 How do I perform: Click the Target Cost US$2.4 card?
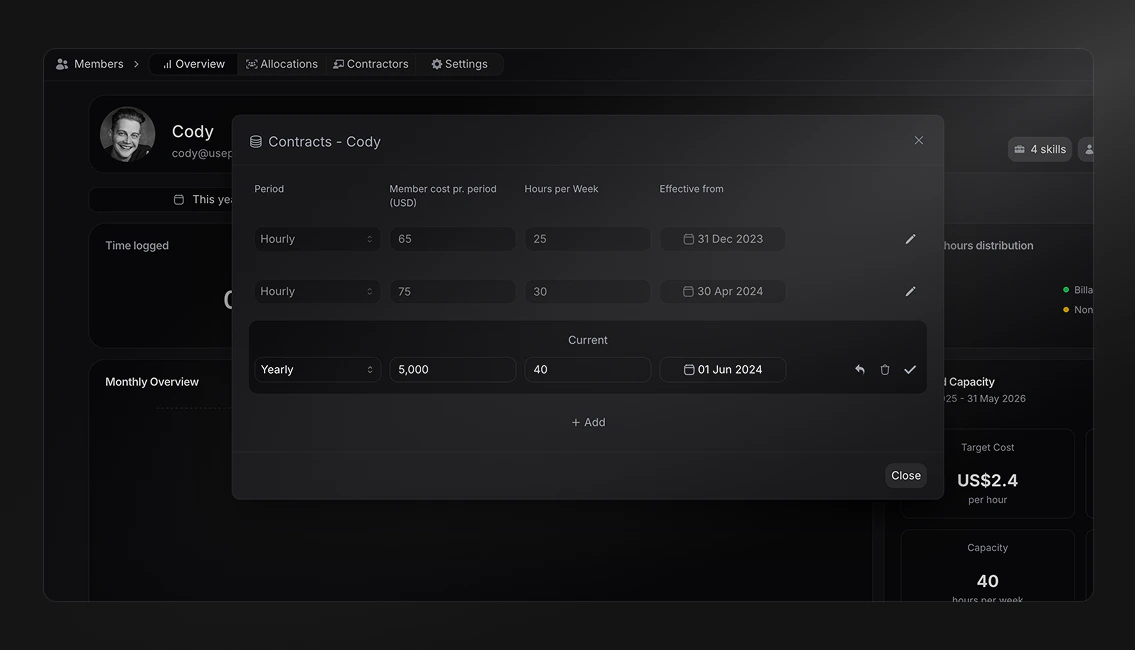(987, 473)
